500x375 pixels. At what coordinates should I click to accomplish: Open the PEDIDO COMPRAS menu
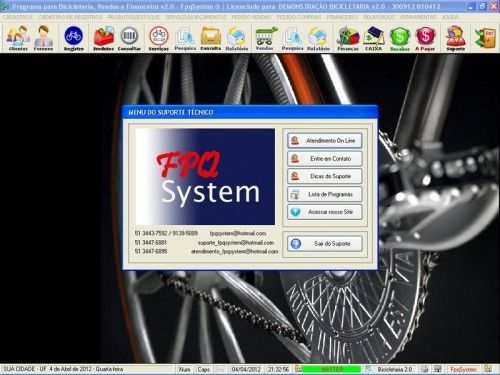point(299,17)
